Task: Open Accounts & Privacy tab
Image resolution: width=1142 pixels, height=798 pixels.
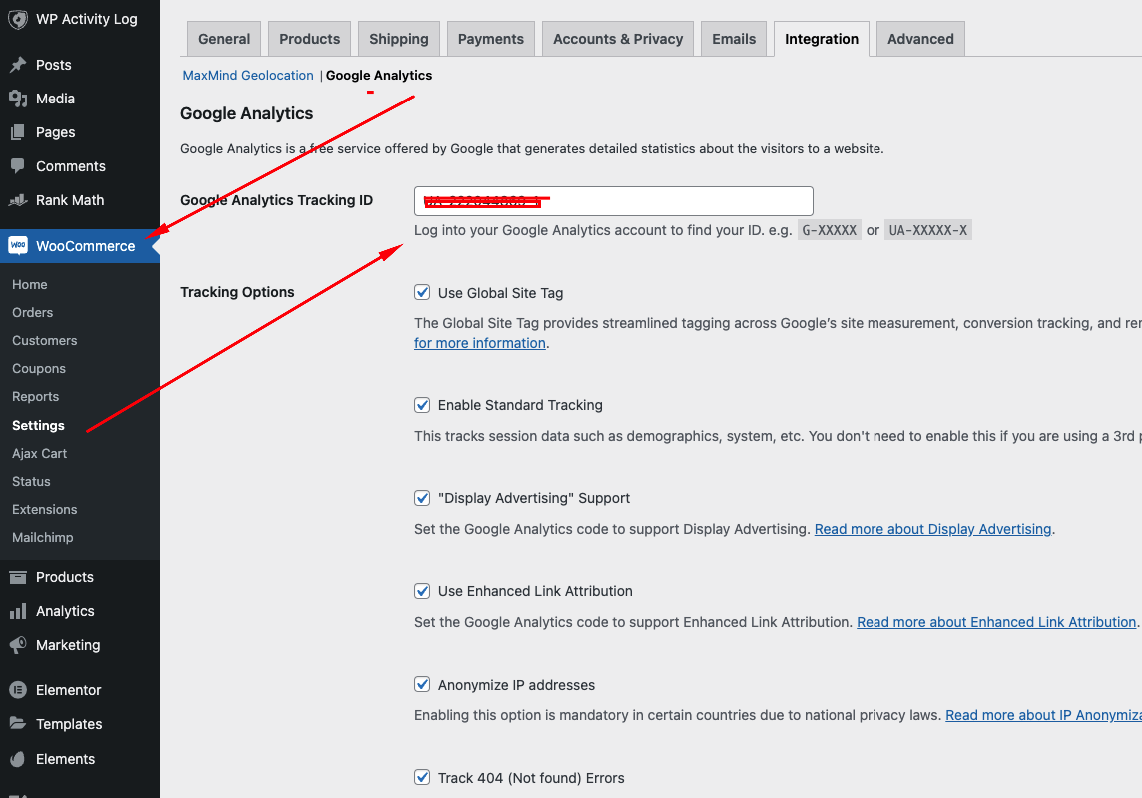Action: 618,39
